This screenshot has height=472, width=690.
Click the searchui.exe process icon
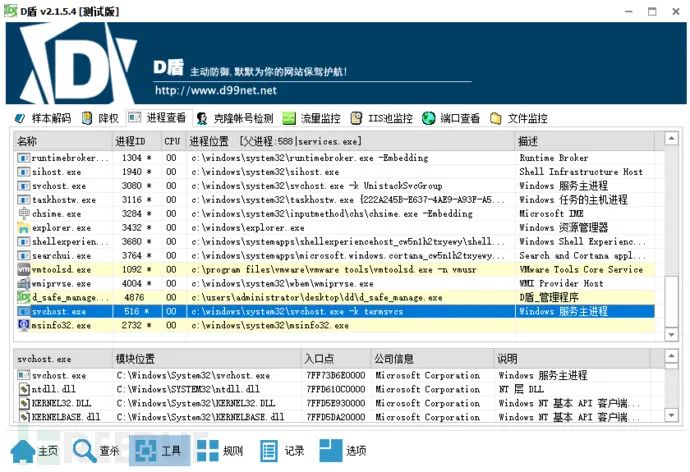pos(23,255)
